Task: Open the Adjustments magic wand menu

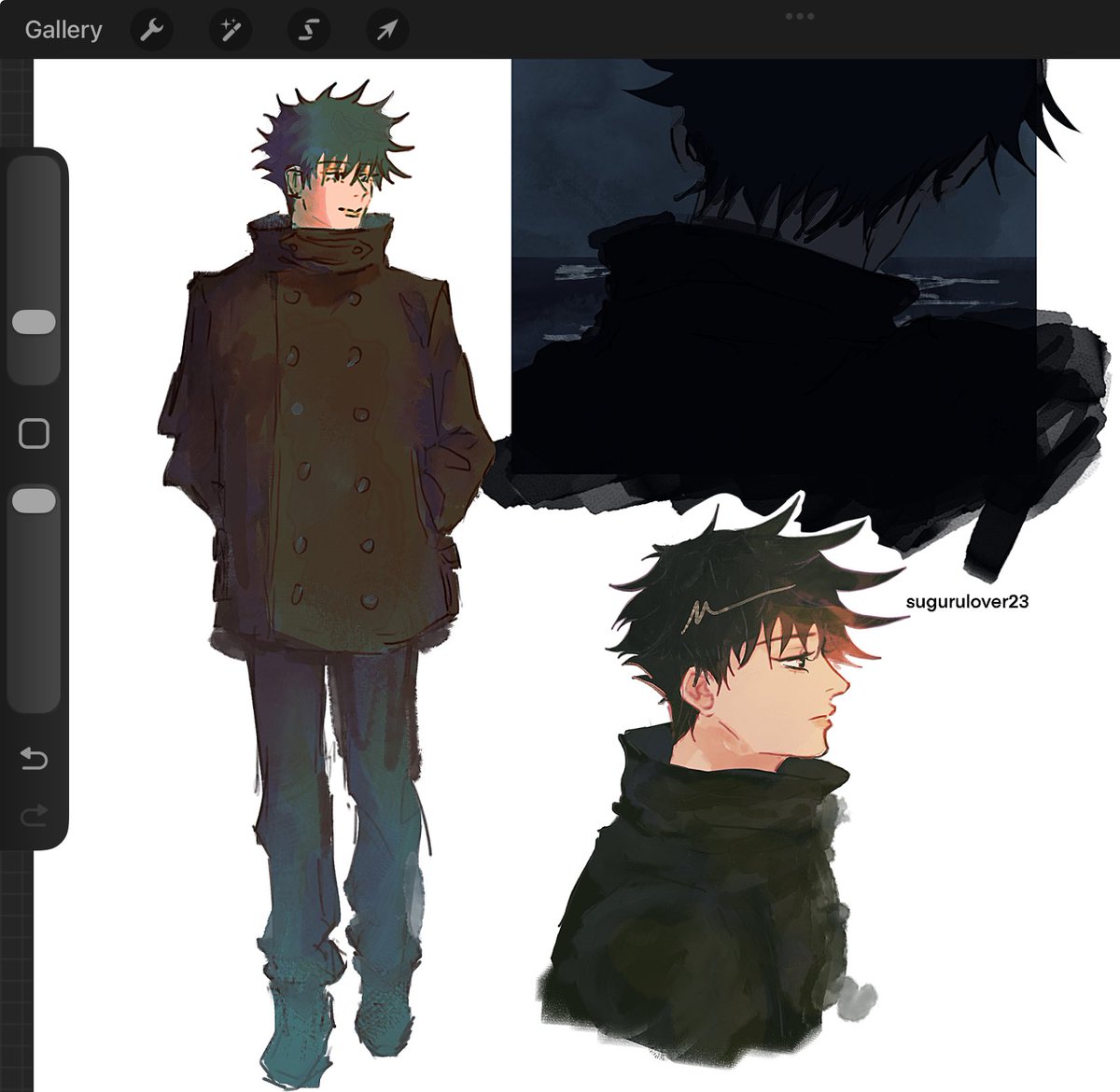Action: 230,31
